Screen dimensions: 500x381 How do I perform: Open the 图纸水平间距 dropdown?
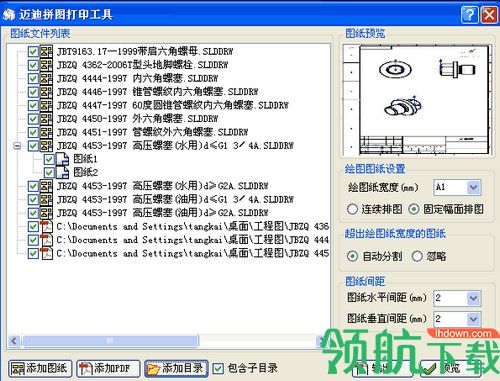473,298
